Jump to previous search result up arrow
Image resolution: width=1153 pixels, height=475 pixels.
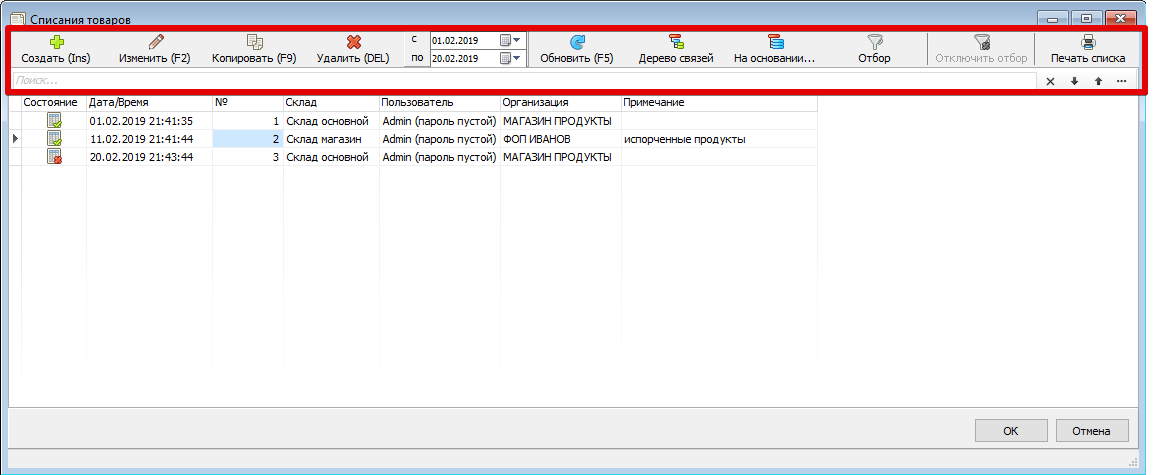pyautogui.click(x=1098, y=81)
